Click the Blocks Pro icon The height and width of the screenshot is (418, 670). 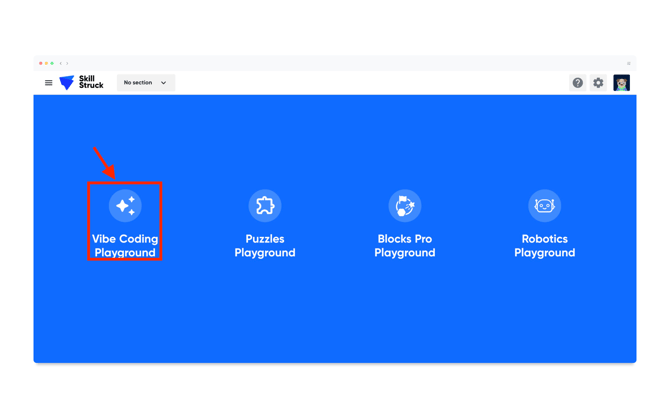tap(405, 206)
